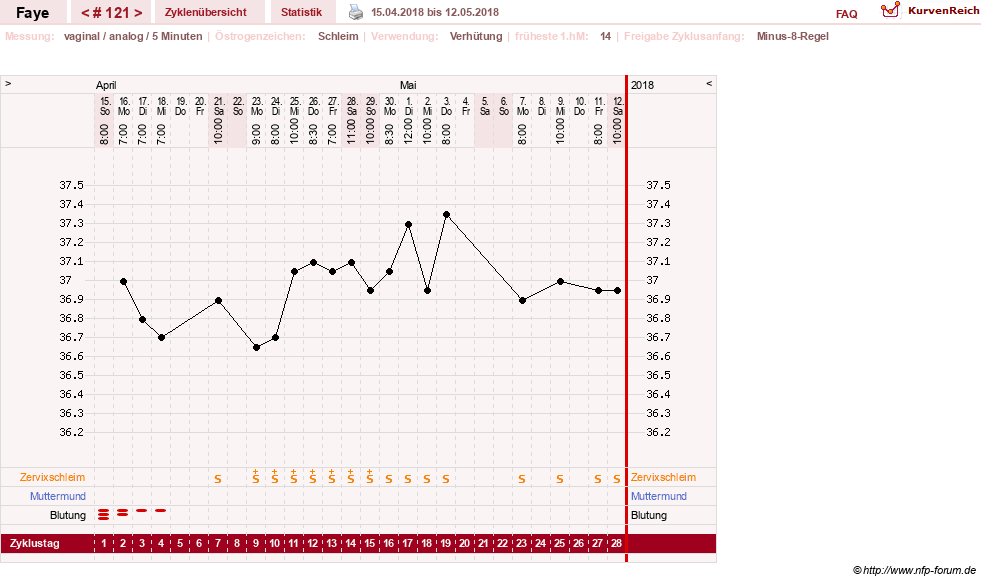Click the bleeding marker on day 2
Viewport: 981px width, 582px height.
tap(123, 512)
